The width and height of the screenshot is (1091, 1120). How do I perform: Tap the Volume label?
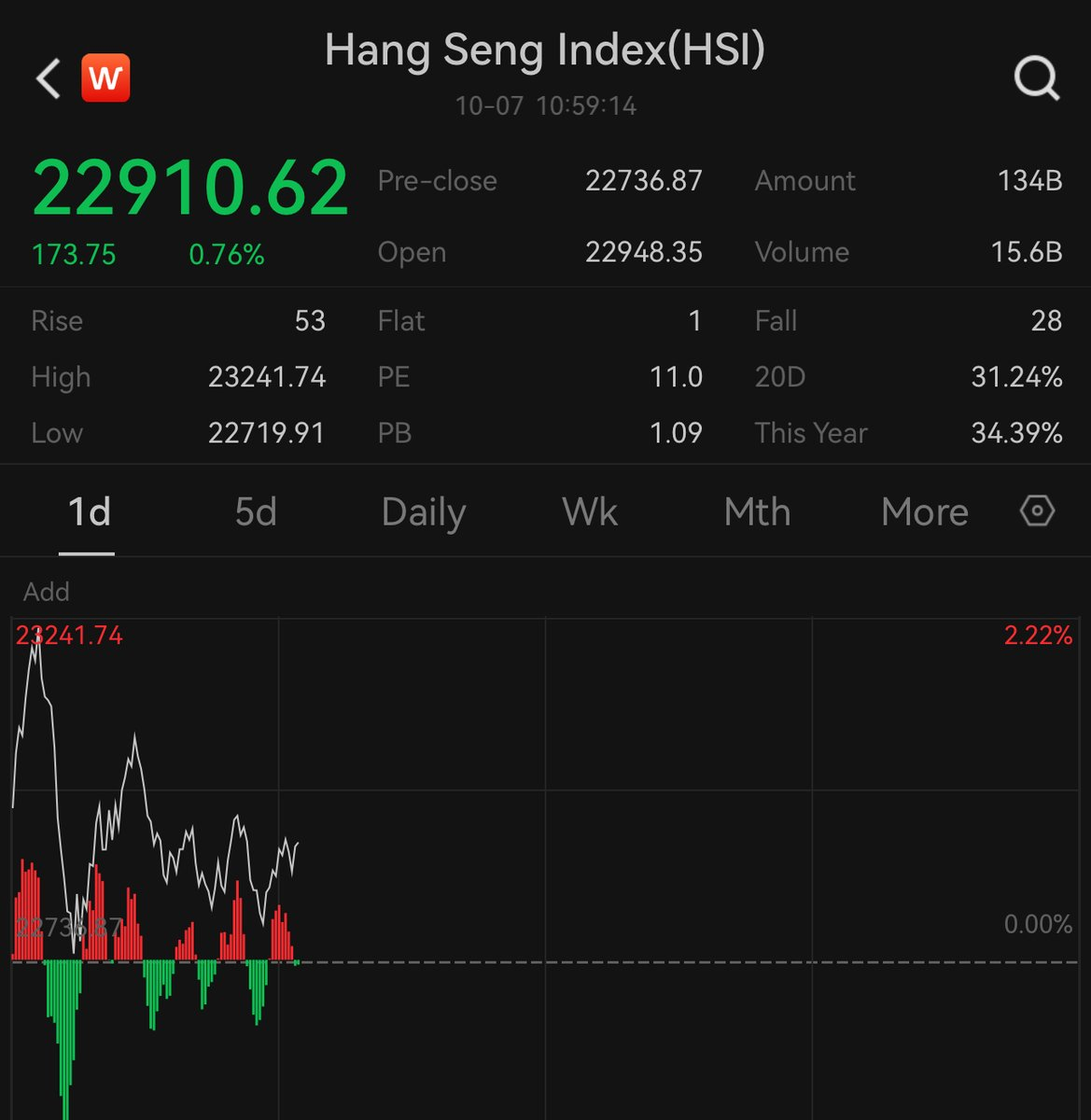802,252
